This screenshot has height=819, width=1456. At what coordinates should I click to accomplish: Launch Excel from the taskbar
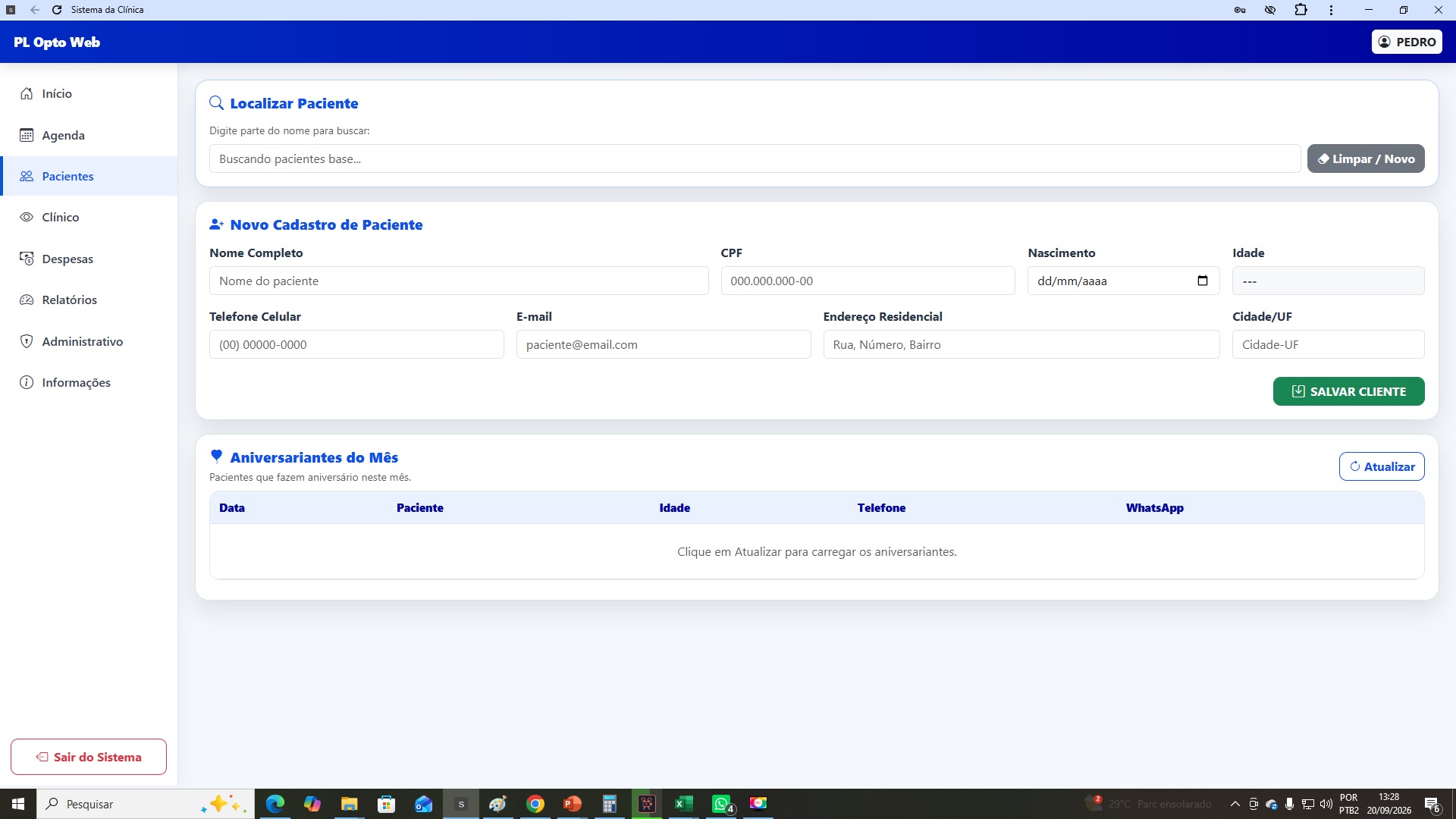[x=683, y=804]
